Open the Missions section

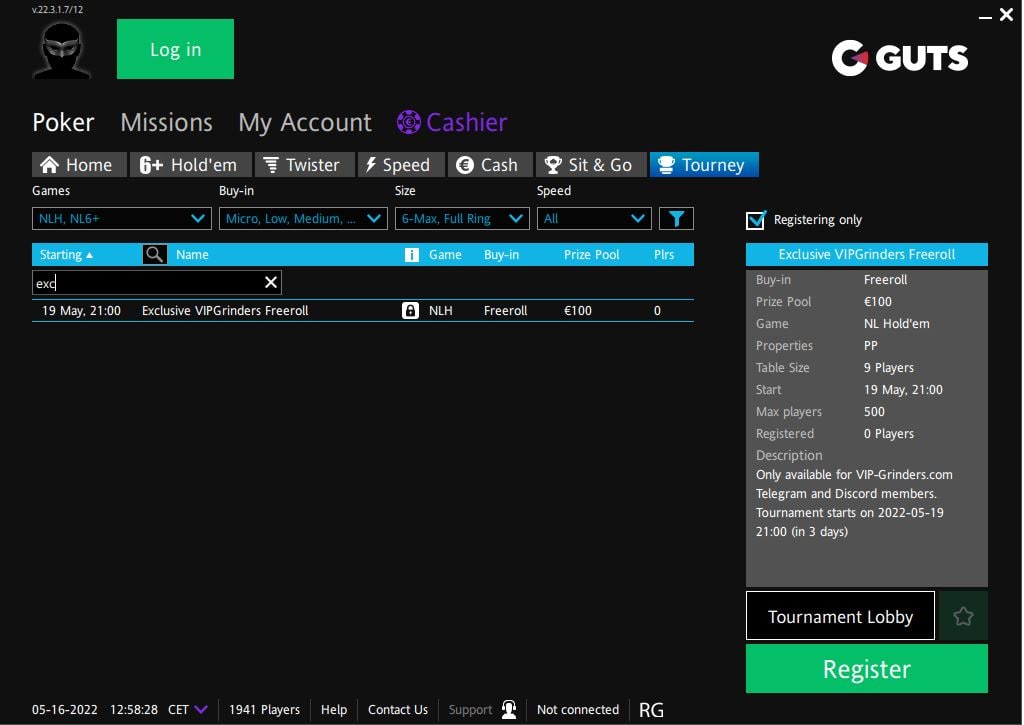pyautogui.click(x=167, y=122)
